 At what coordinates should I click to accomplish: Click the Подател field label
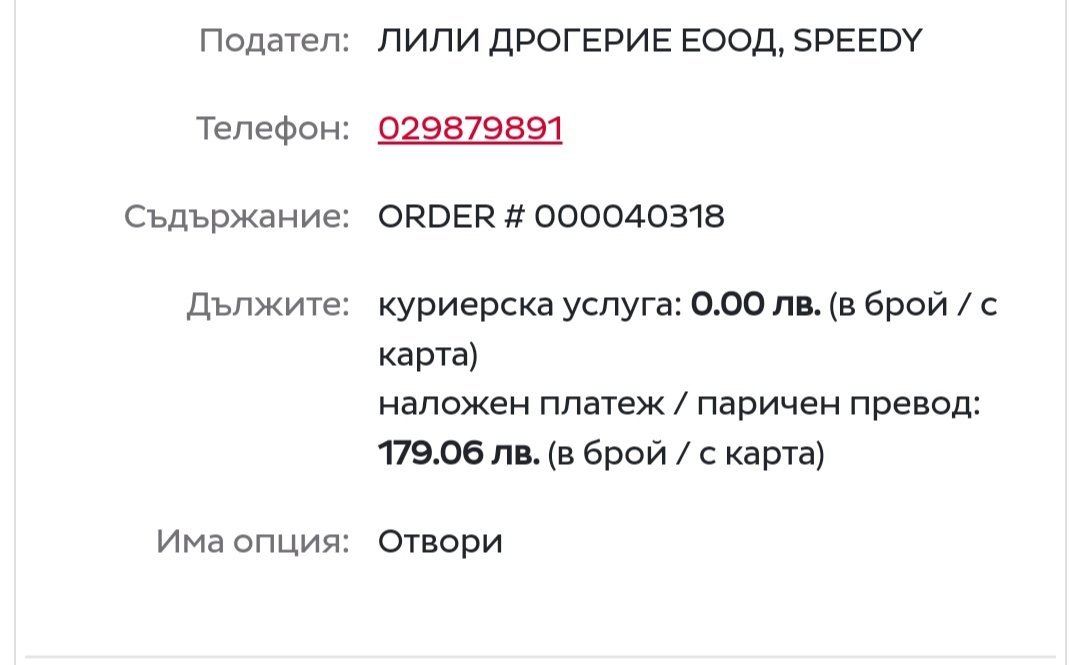[274, 41]
